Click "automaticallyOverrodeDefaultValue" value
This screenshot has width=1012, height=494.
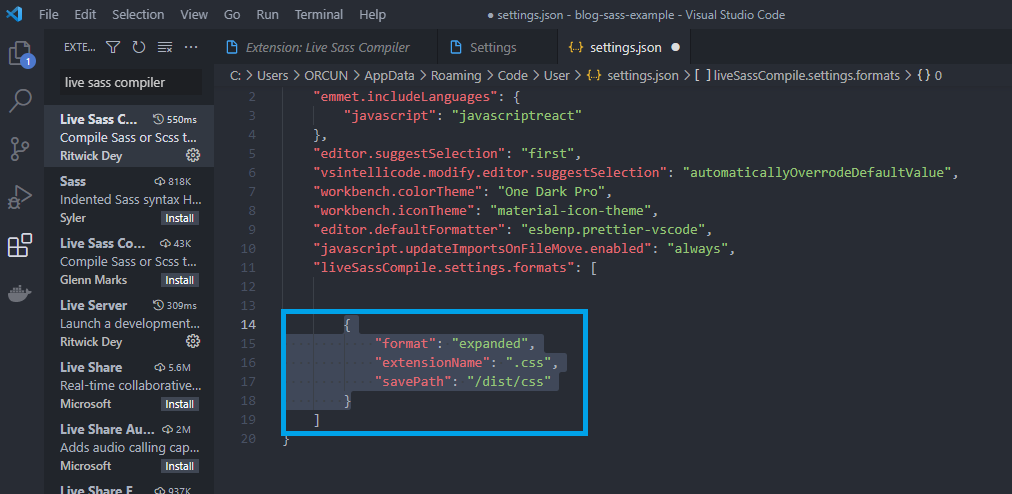[x=818, y=172]
